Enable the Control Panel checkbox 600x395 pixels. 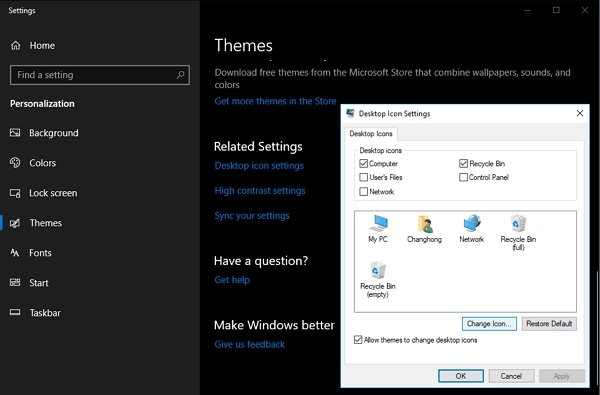click(463, 177)
